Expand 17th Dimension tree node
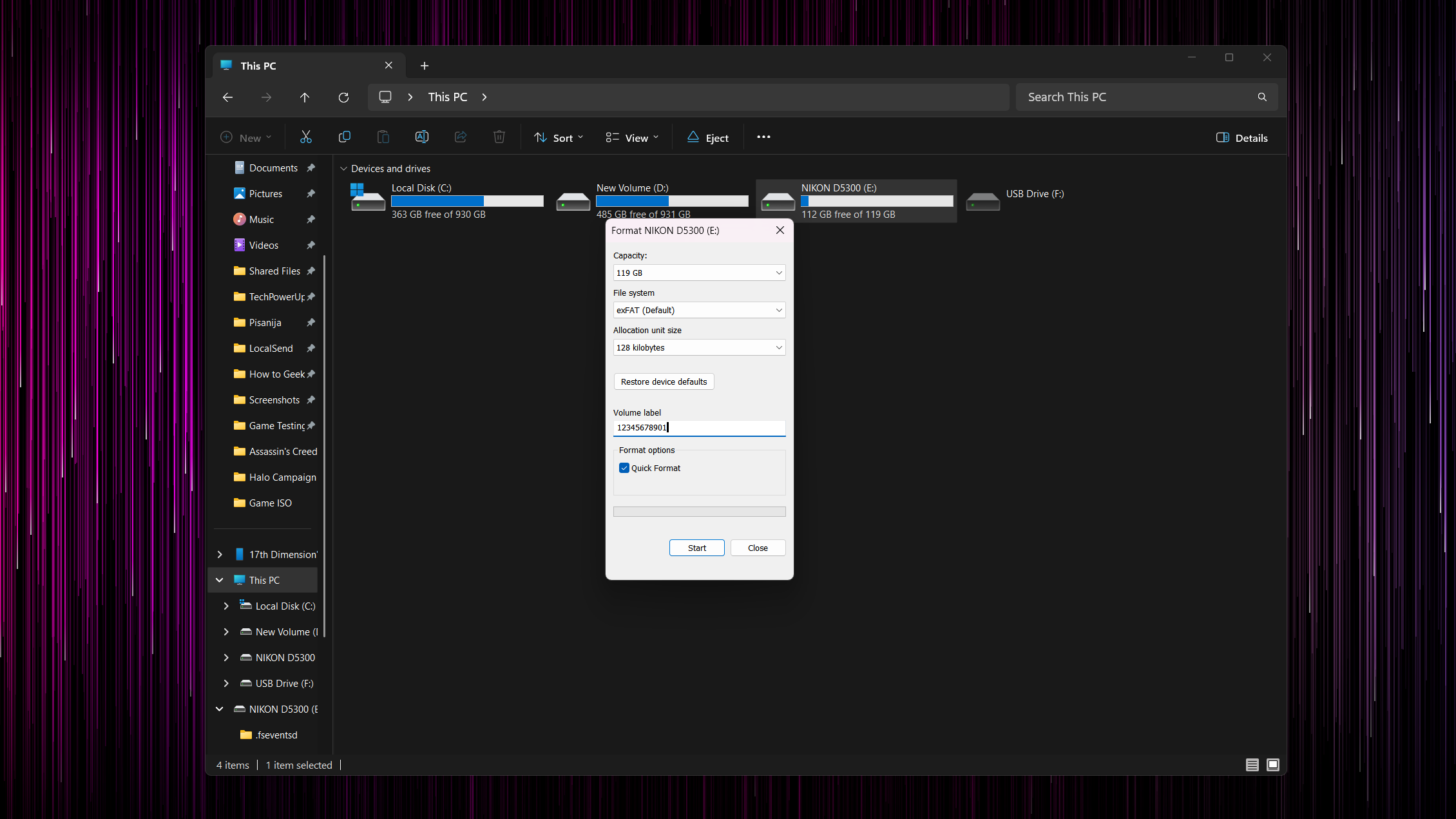This screenshot has width=1456, height=819. (220, 555)
